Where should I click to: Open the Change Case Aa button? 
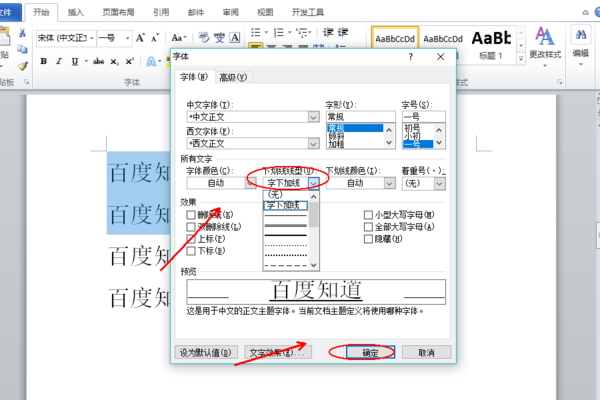[178, 38]
